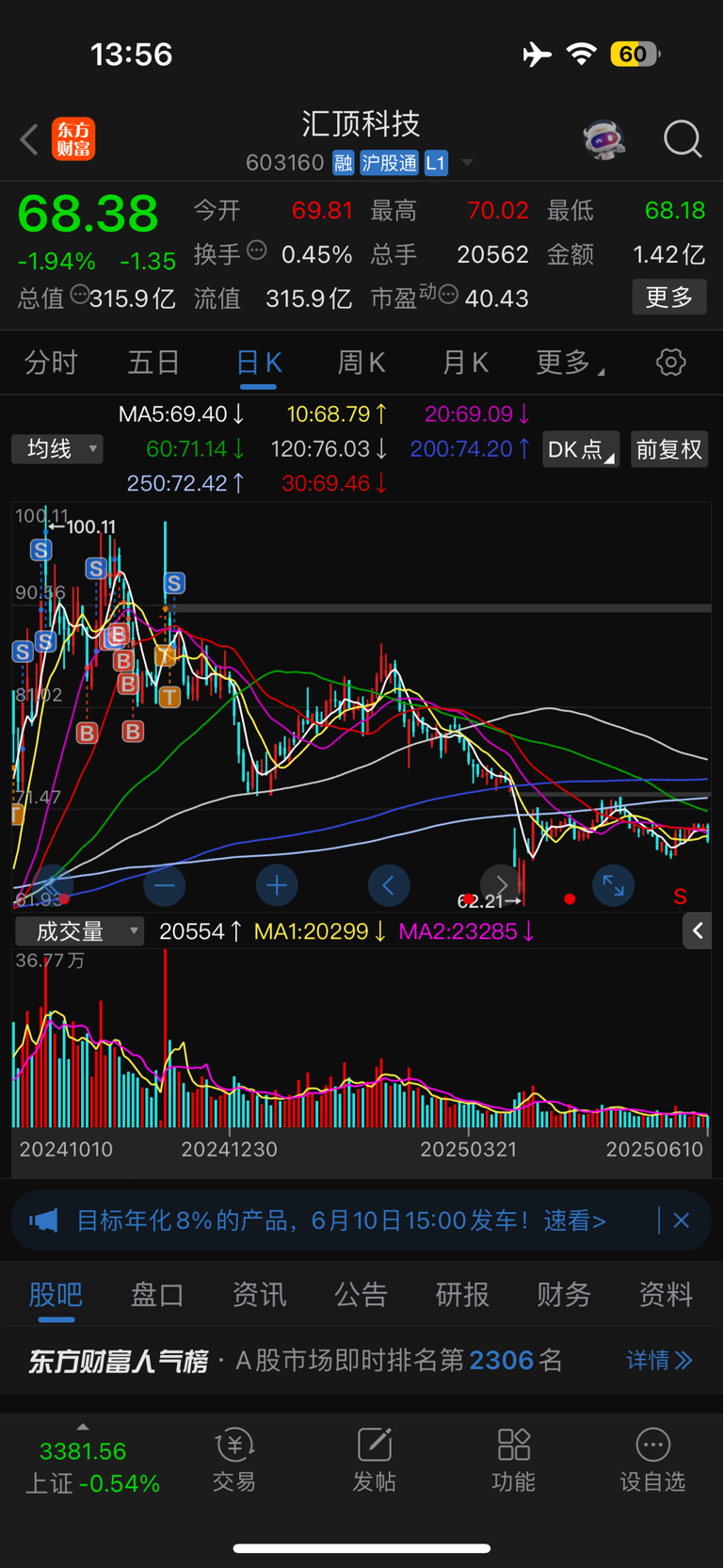Open the 东方财富 logo icon
This screenshot has height=1568, width=724.
[x=73, y=139]
